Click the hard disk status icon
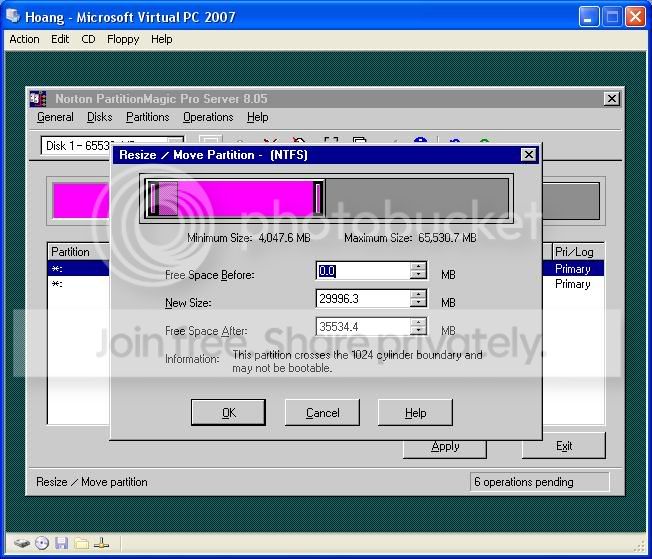 tap(22, 543)
